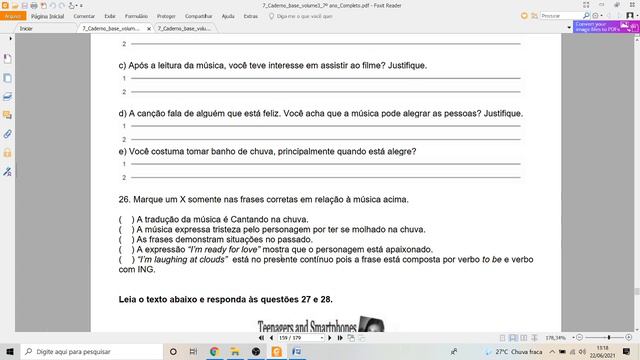Click the zoom out minus button
This screenshot has width=640, height=360.
580,338
